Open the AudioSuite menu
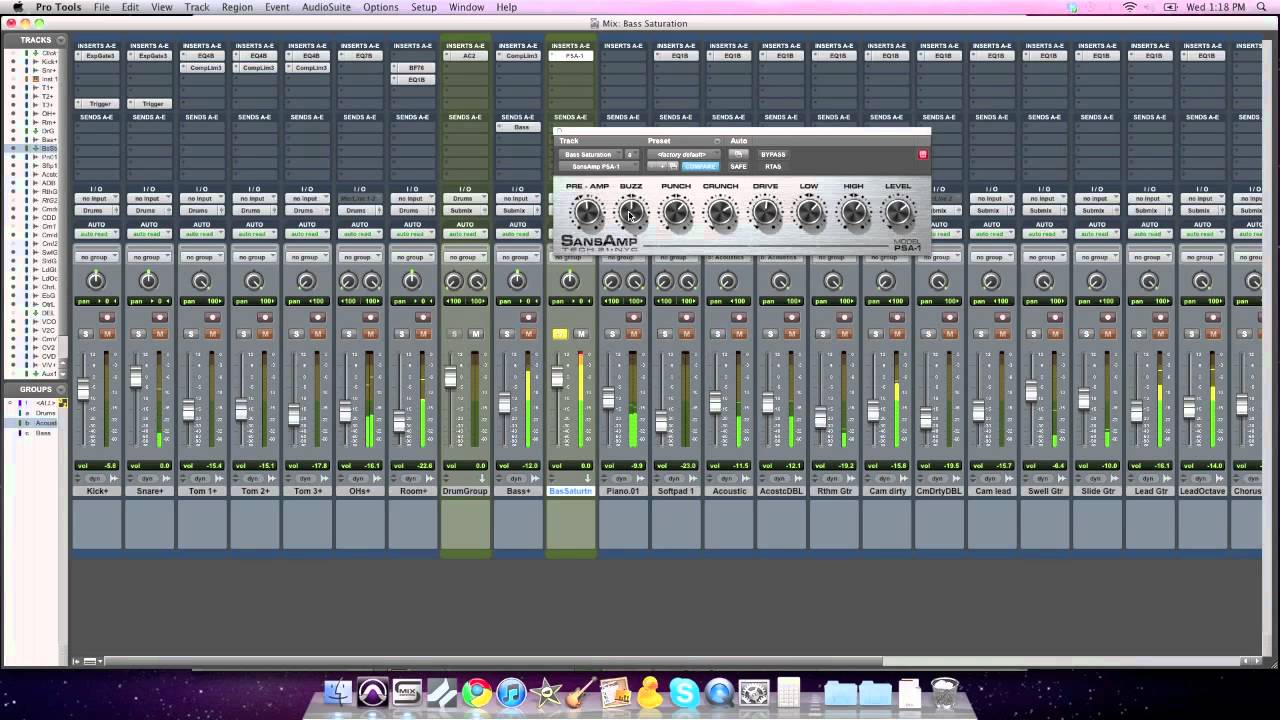 [x=326, y=7]
